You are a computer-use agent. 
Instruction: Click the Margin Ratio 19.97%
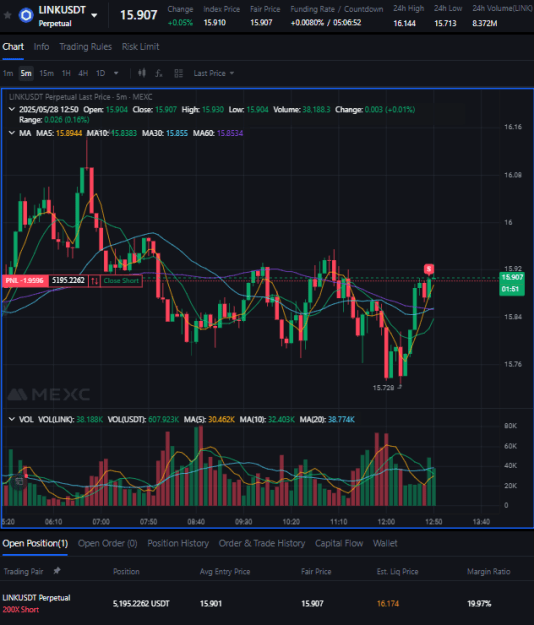pos(479,603)
